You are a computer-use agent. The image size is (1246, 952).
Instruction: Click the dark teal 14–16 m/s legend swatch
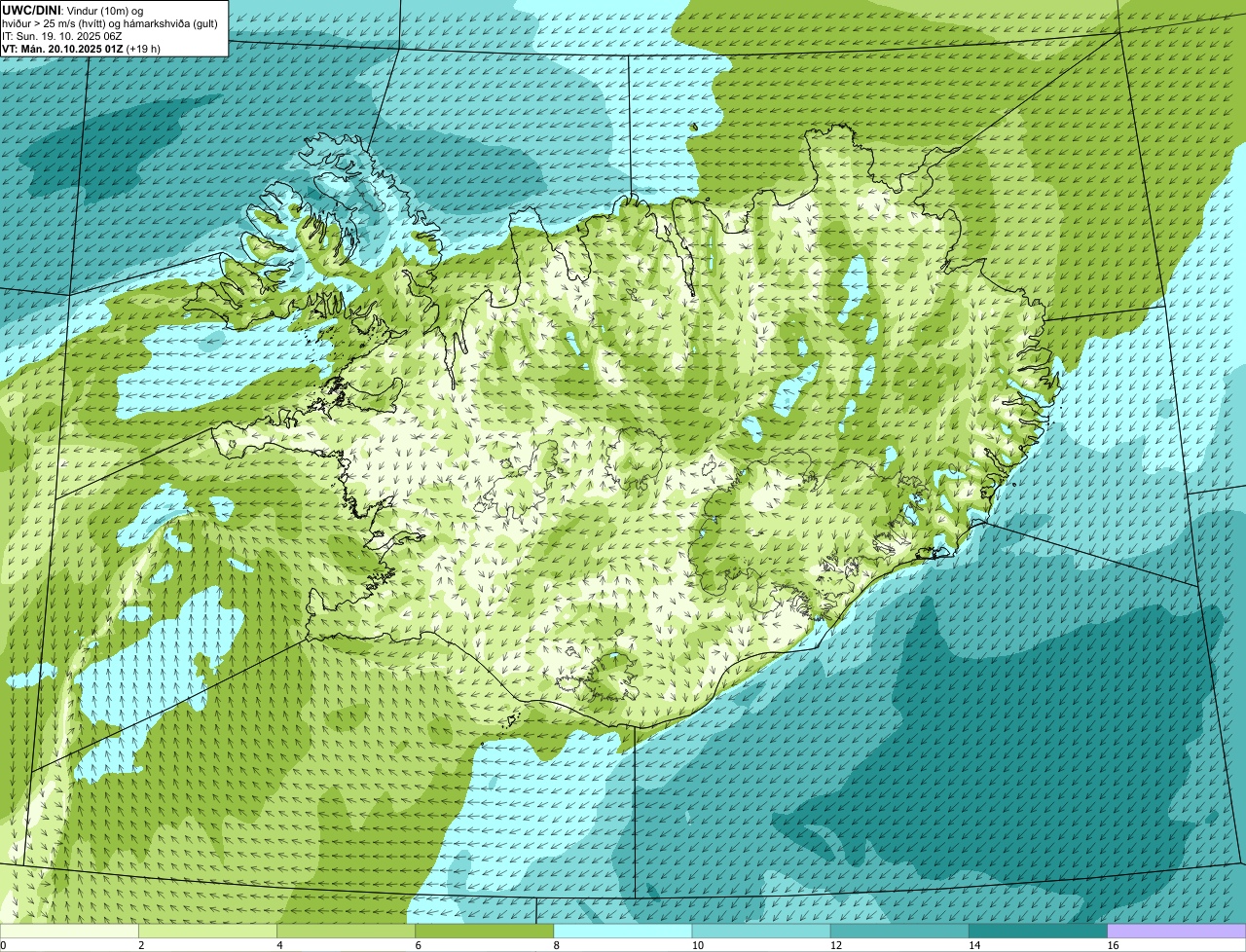[1038, 931]
